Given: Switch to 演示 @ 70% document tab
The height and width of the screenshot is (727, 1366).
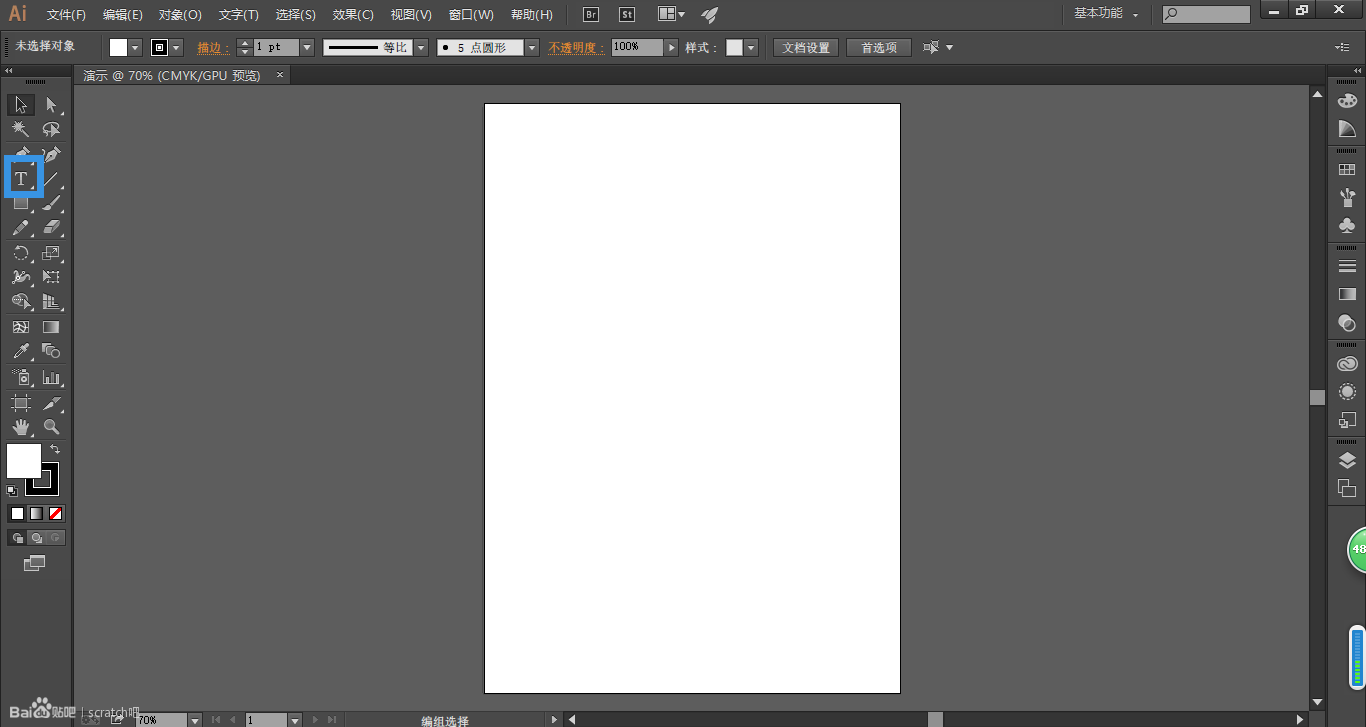Looking at the screenshot, I should [172, 76].
